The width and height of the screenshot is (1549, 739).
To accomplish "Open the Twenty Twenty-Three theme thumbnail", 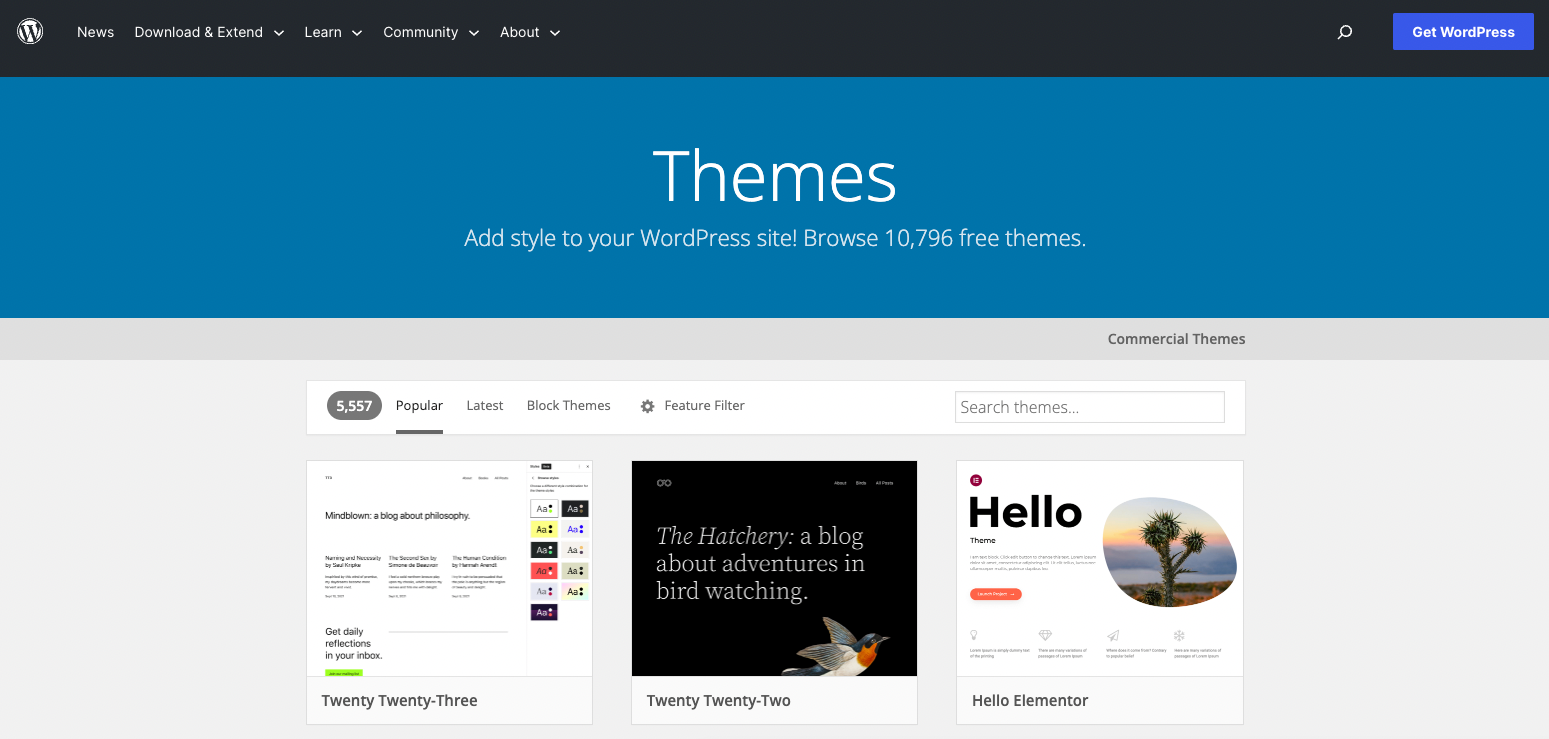I will click(449, 568).
